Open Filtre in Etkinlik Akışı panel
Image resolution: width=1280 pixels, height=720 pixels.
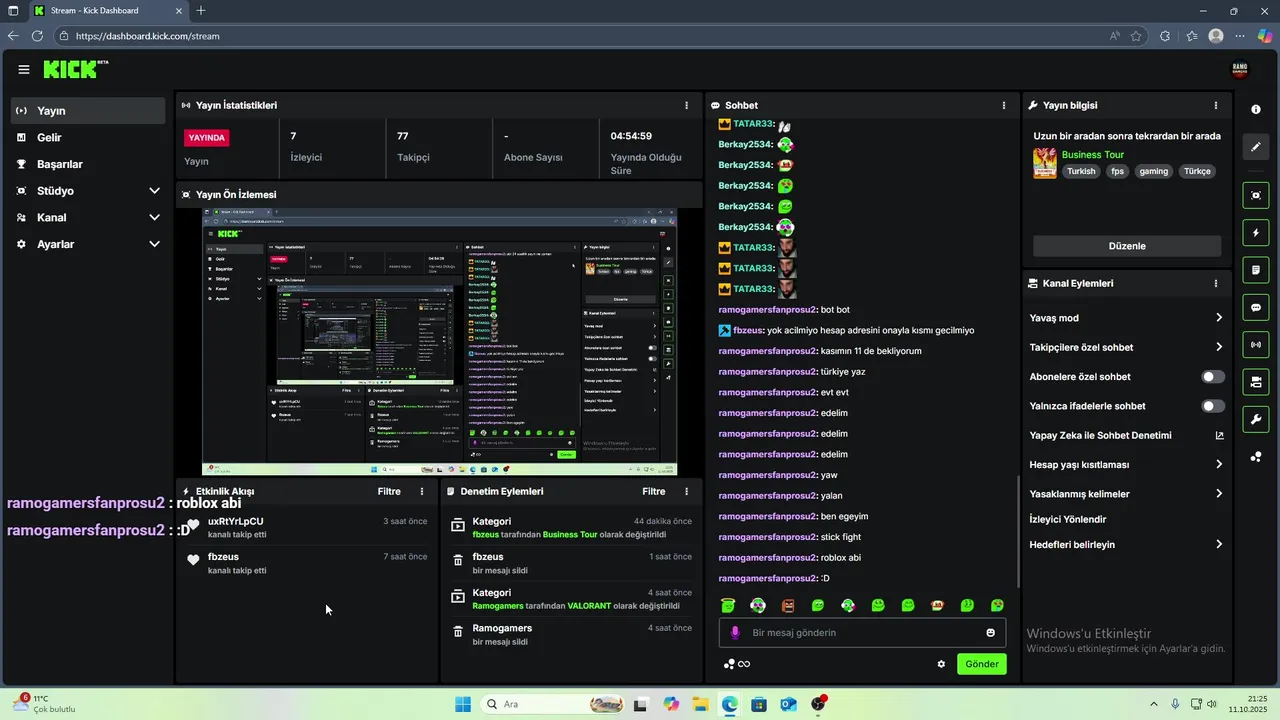(389, 491)
